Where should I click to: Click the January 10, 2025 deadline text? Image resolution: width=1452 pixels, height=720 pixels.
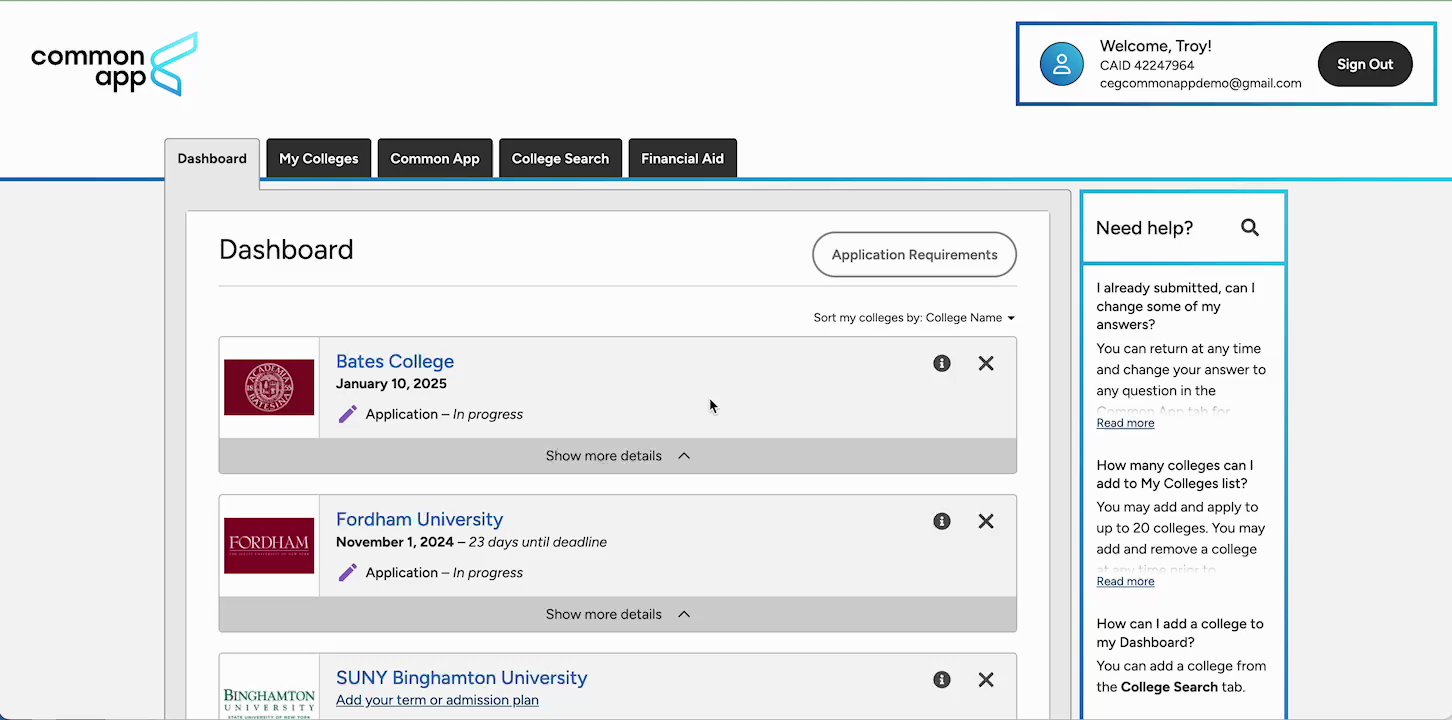(x=391, y=384)
